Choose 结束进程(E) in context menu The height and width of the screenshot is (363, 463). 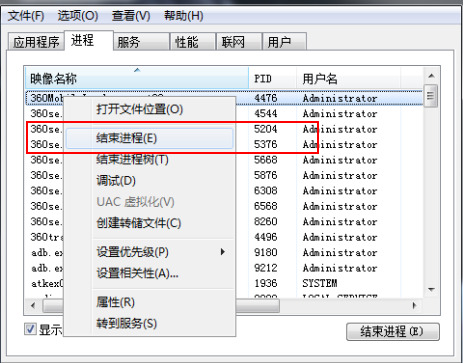tap(149, 138)
